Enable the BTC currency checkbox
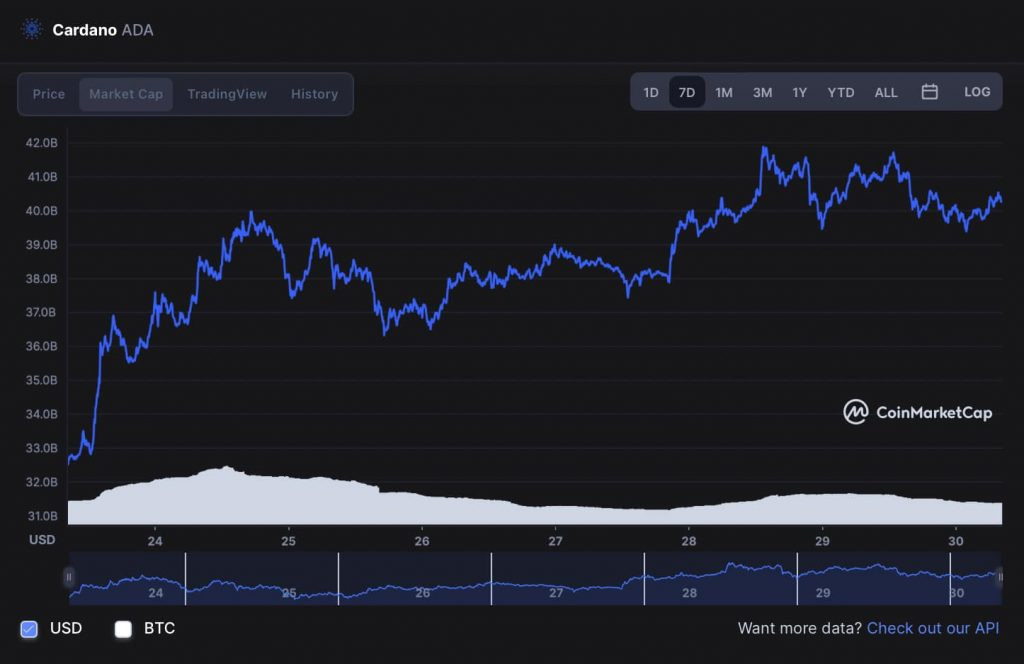Viewport: 1024px width, 664px height. pos(123,629)
